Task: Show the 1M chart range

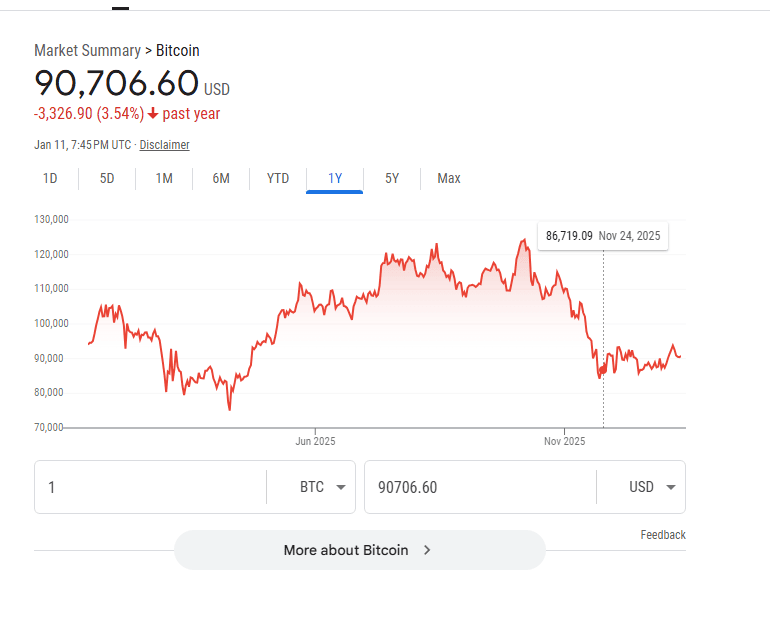Action: click(164, 179)
